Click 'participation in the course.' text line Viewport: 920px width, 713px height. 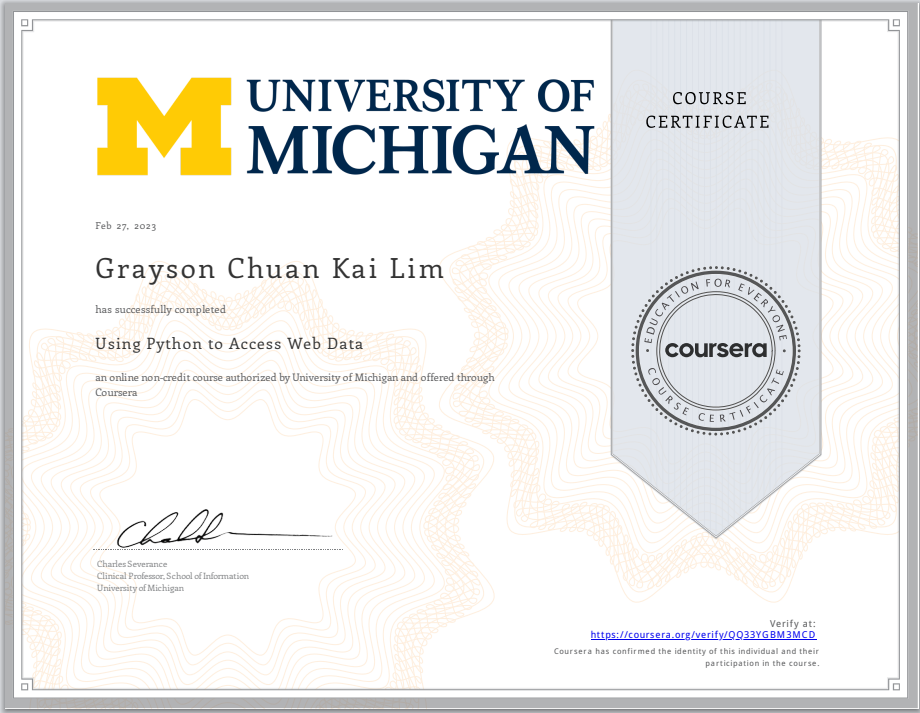(x=762, y=663)
